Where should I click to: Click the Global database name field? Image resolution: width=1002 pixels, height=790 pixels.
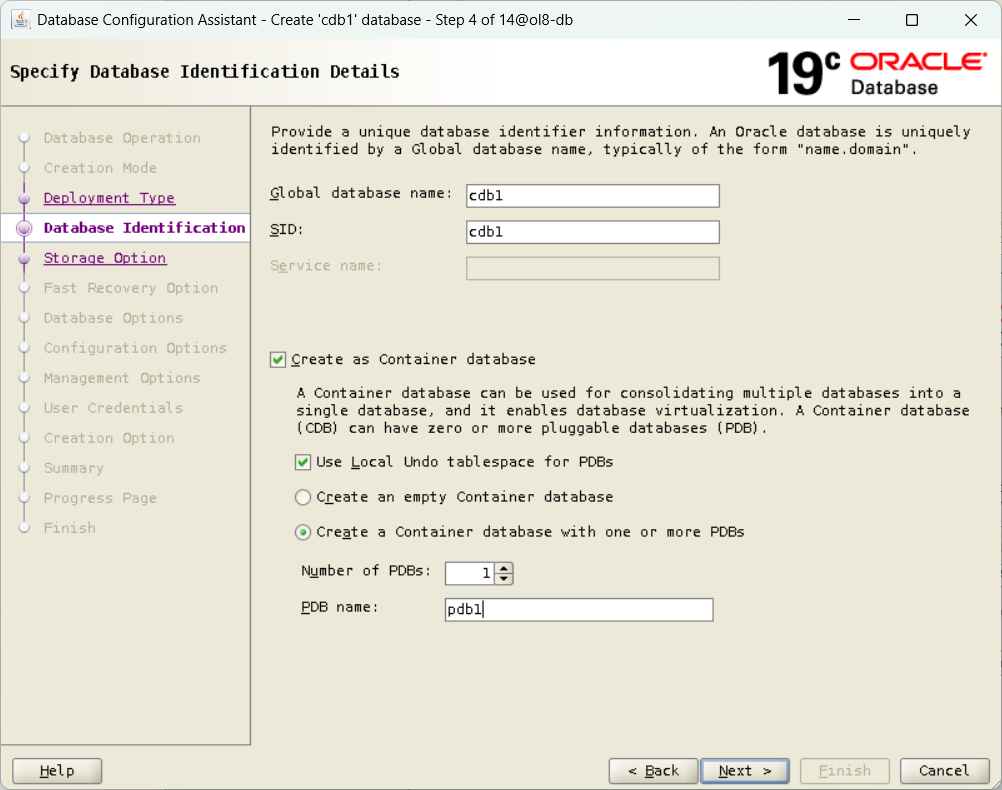tap(592, 196)
